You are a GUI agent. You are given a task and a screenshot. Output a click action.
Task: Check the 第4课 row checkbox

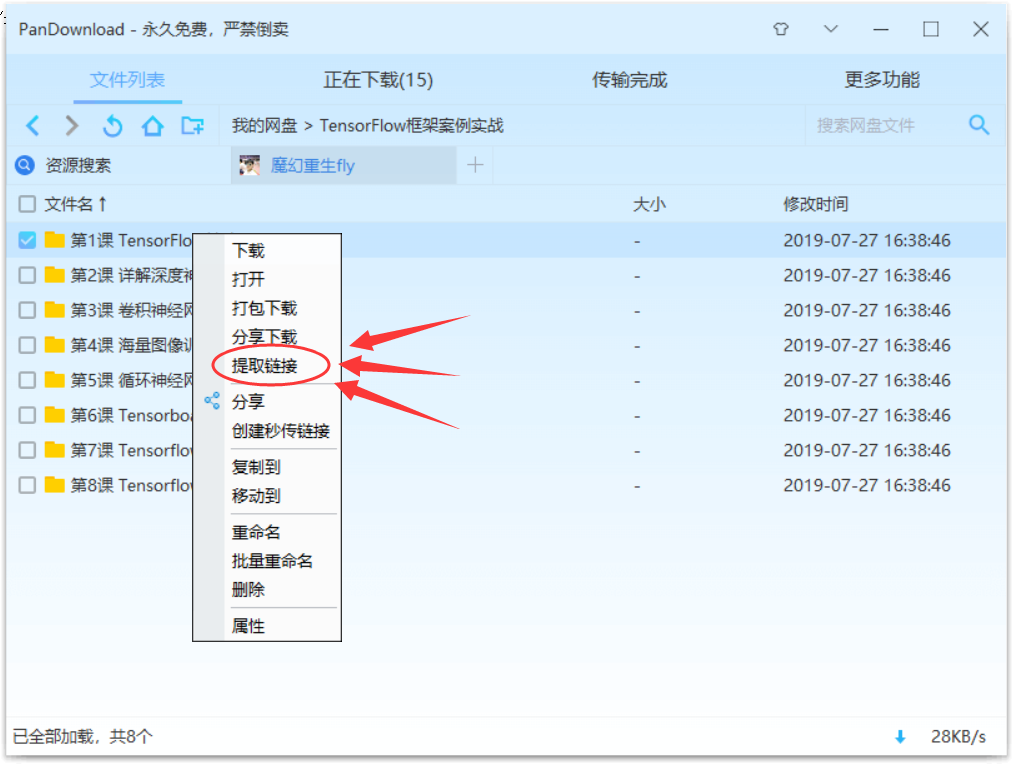click(27, 345)
